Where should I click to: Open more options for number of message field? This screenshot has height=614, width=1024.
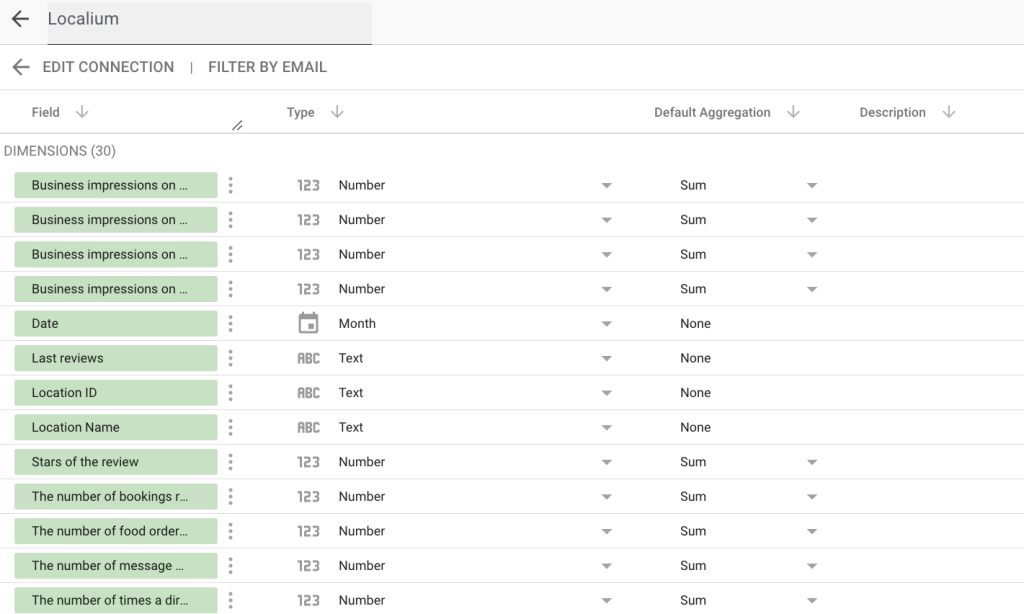tap(231, 566)
